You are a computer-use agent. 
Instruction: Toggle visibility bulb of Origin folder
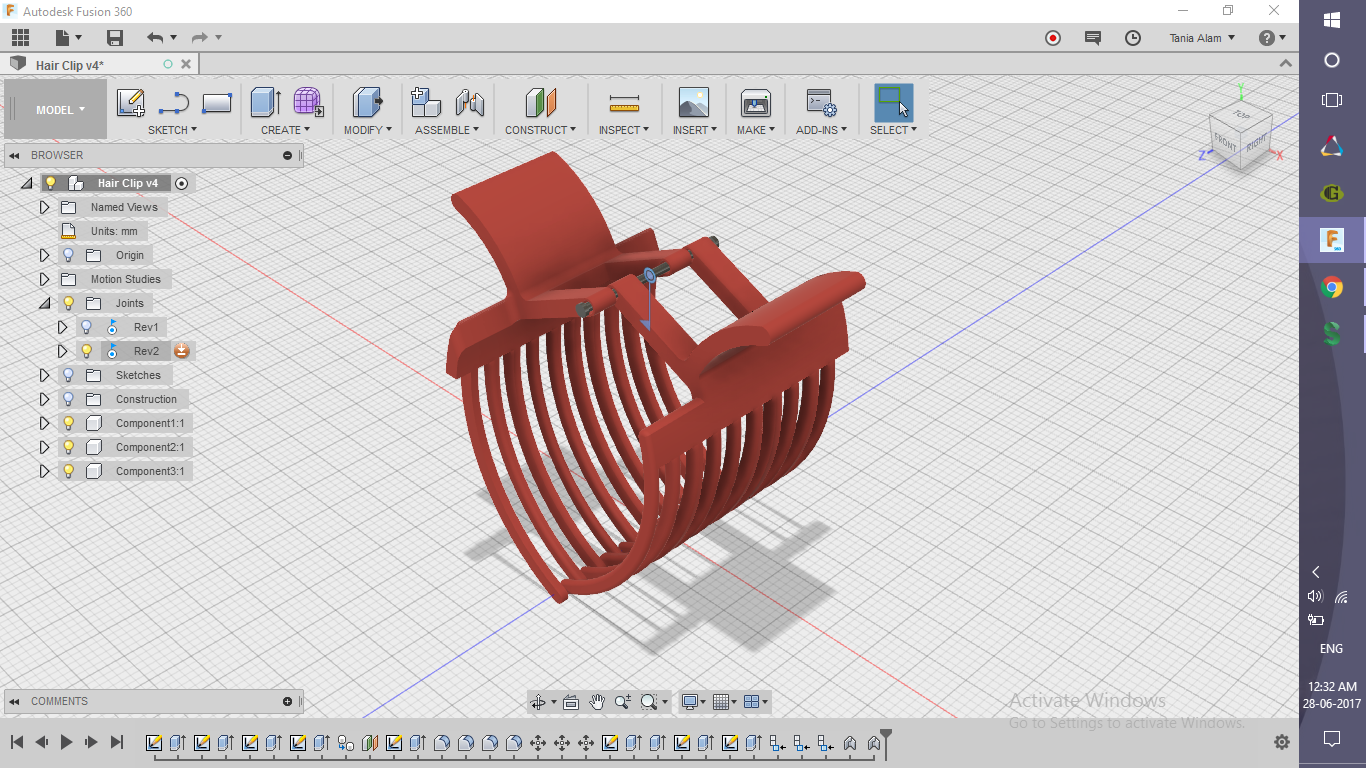coord(68,255)
